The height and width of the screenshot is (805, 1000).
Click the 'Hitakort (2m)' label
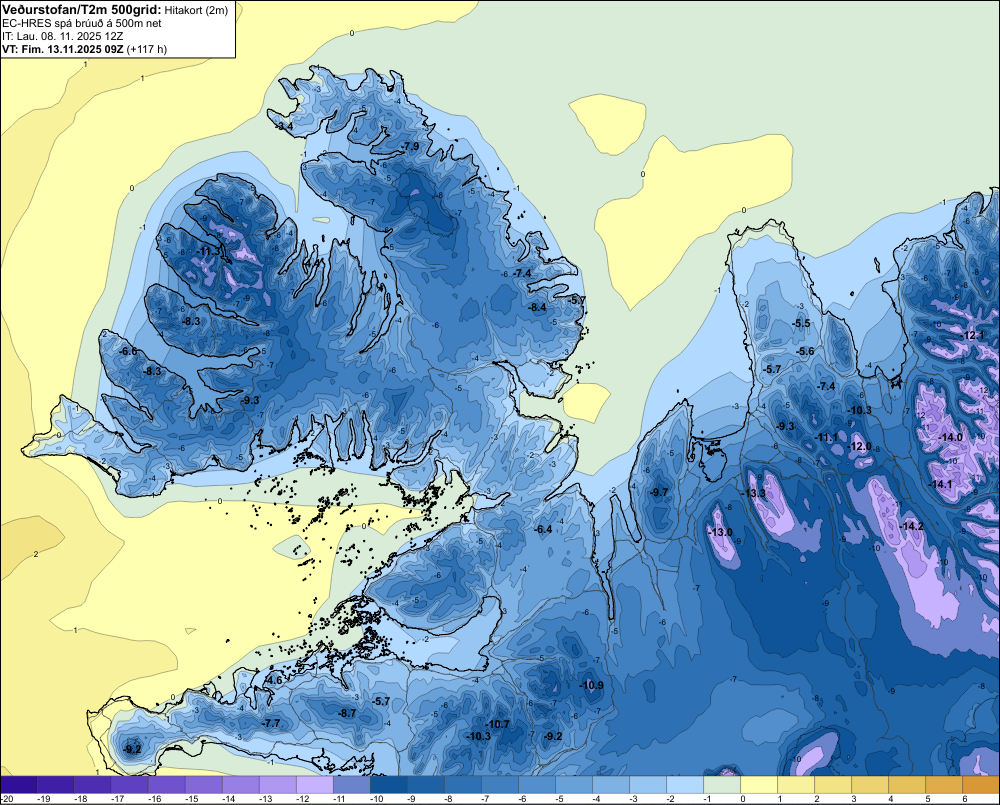[x=196, y=10]
